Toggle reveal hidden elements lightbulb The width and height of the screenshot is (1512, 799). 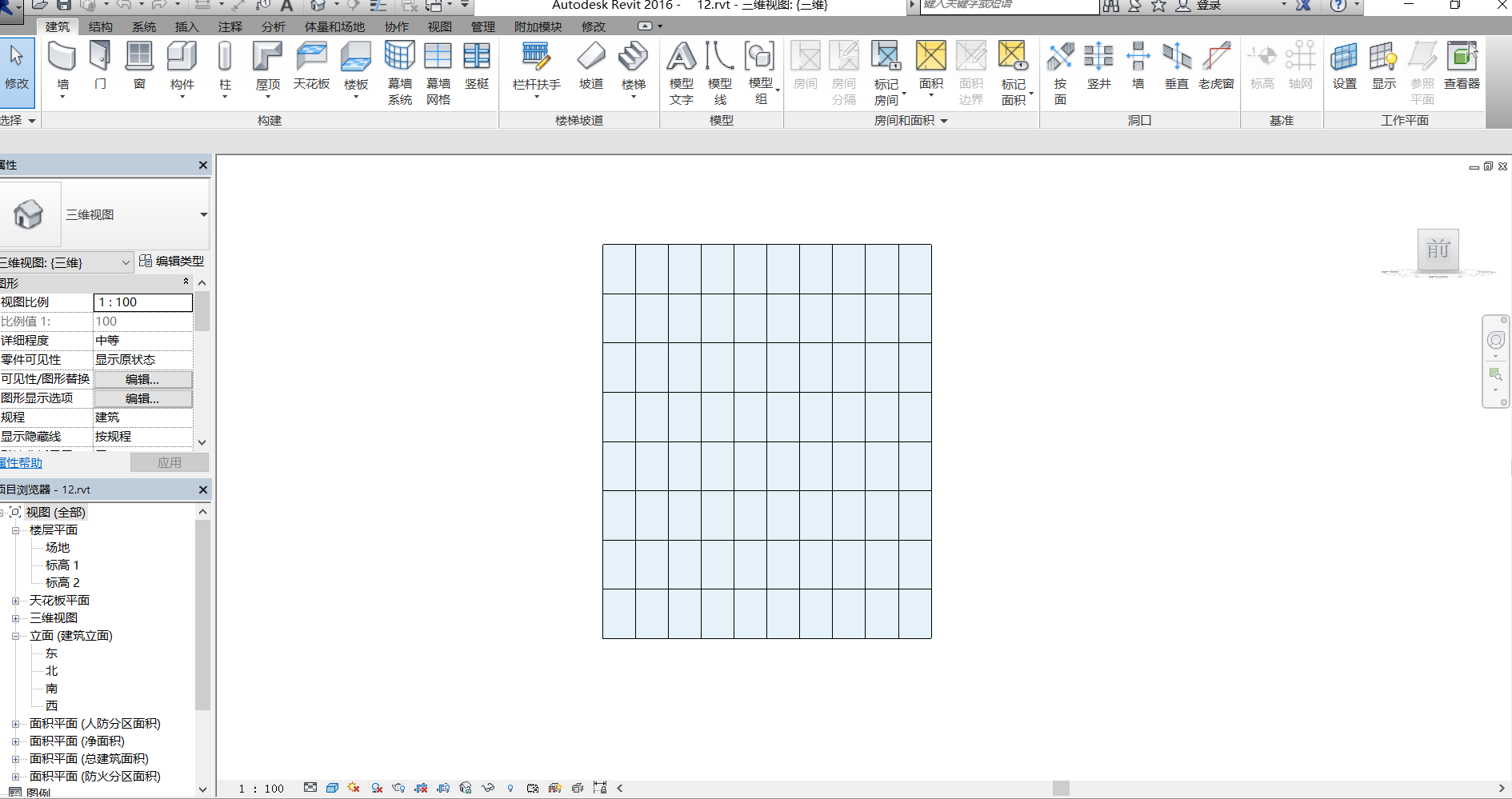pos(510,788)
